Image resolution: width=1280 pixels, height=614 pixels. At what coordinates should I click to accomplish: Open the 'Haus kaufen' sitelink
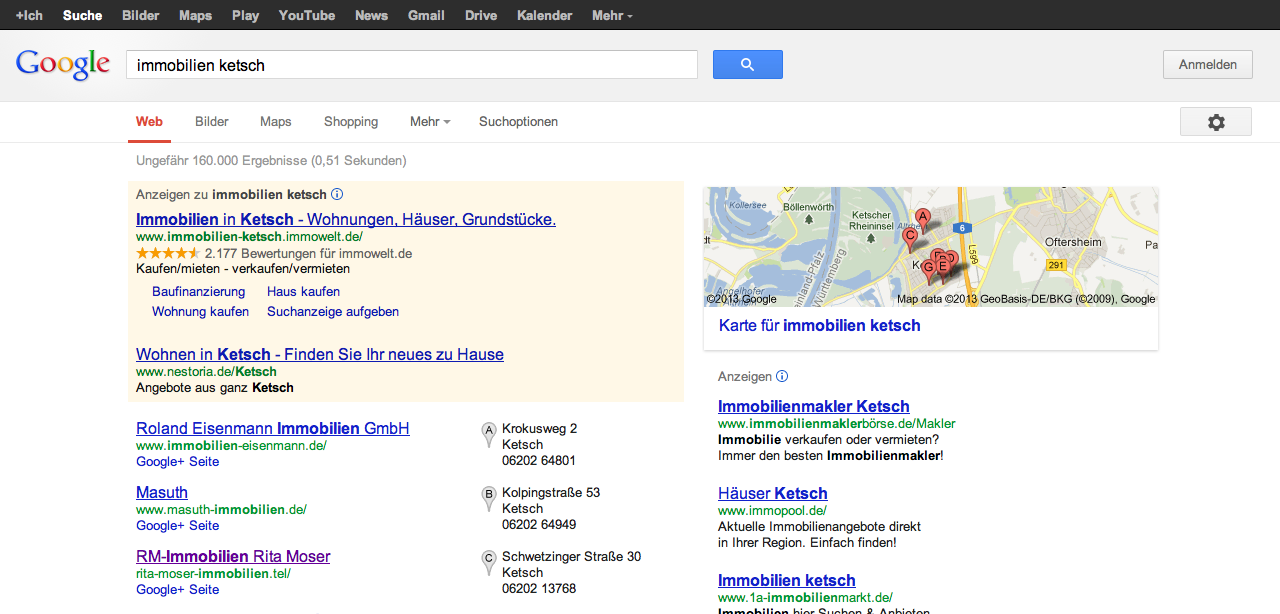303,292
